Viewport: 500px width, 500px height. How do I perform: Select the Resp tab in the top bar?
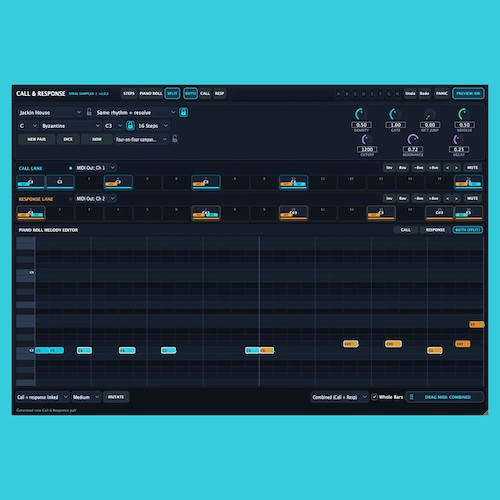(219, 93)
